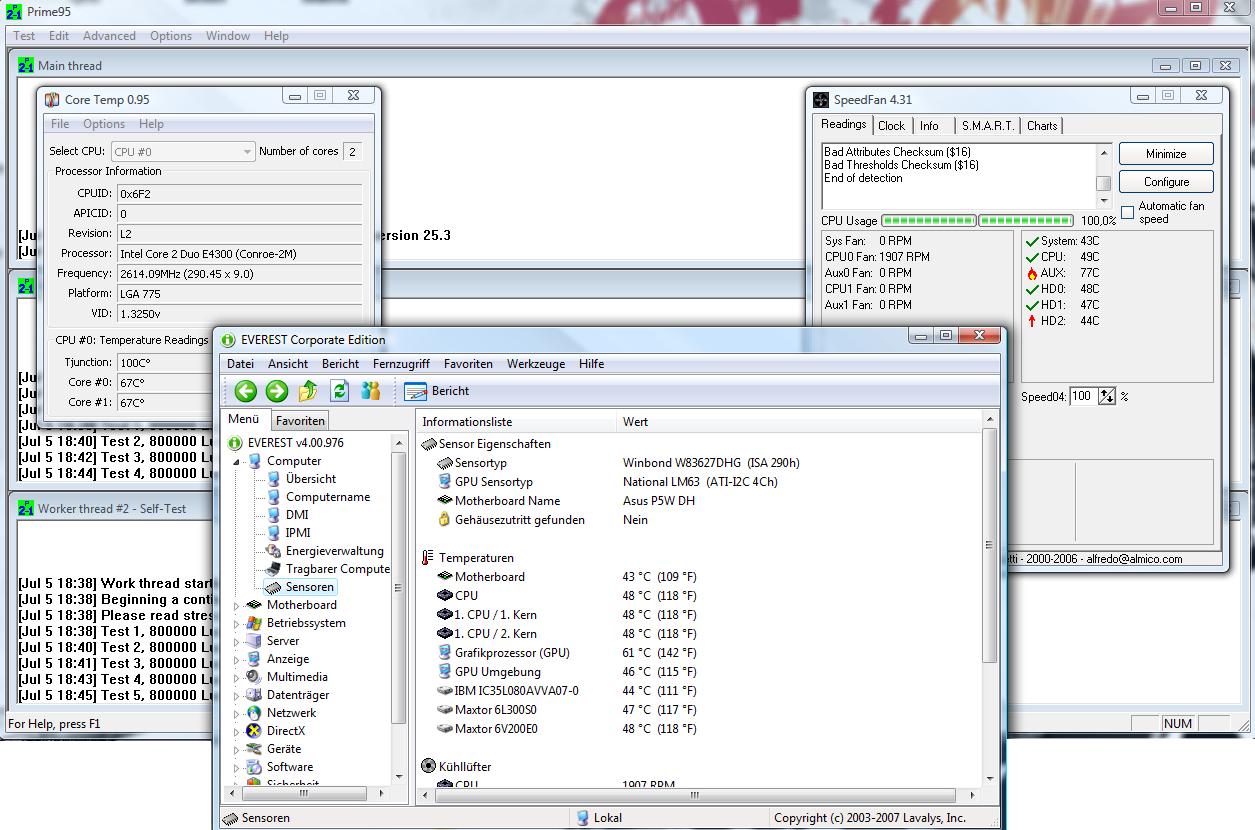Click the Multimedia speaker icon in the tree
The width and height of the screenshot is (1255, 830).
click(x=255, y=677)
